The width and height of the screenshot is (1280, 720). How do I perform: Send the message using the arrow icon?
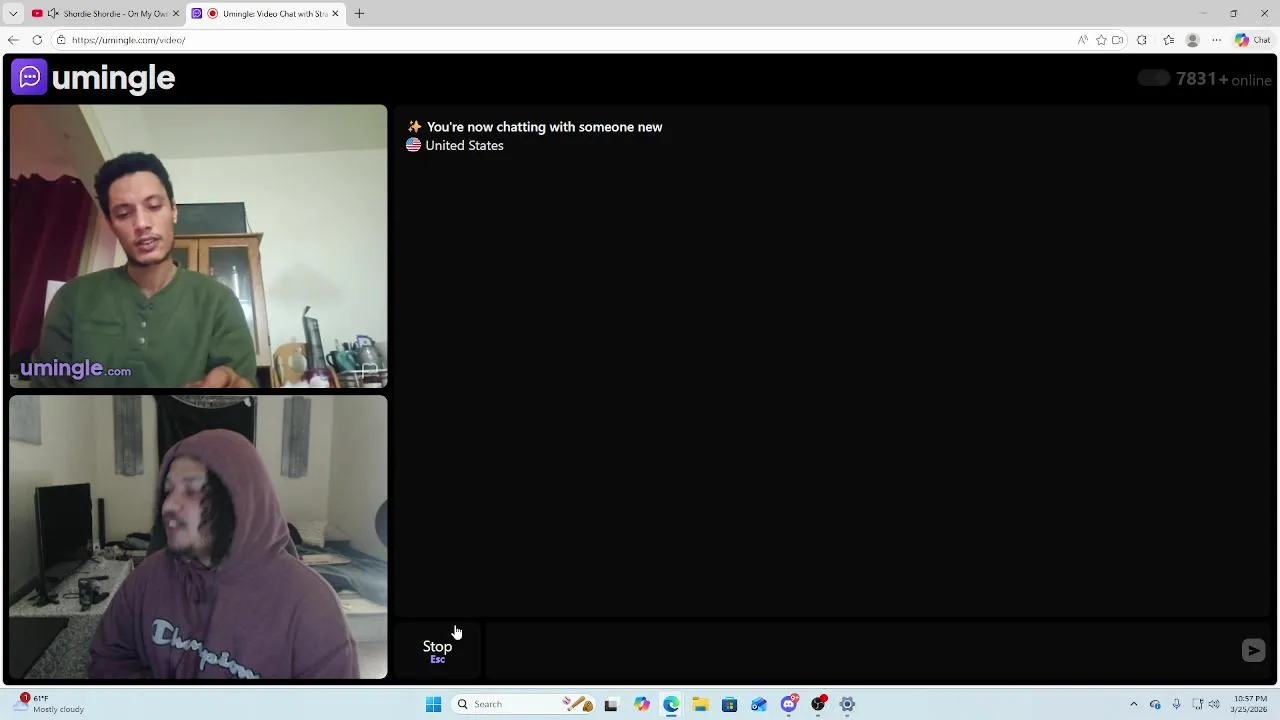click(x=1253, y=651)
